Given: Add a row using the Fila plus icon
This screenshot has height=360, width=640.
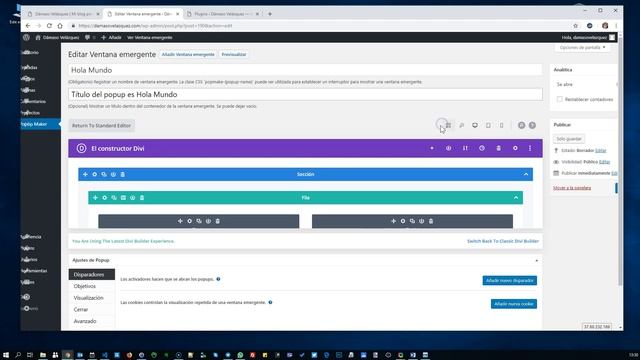Looking at the screenshot, I should [95, 198].
